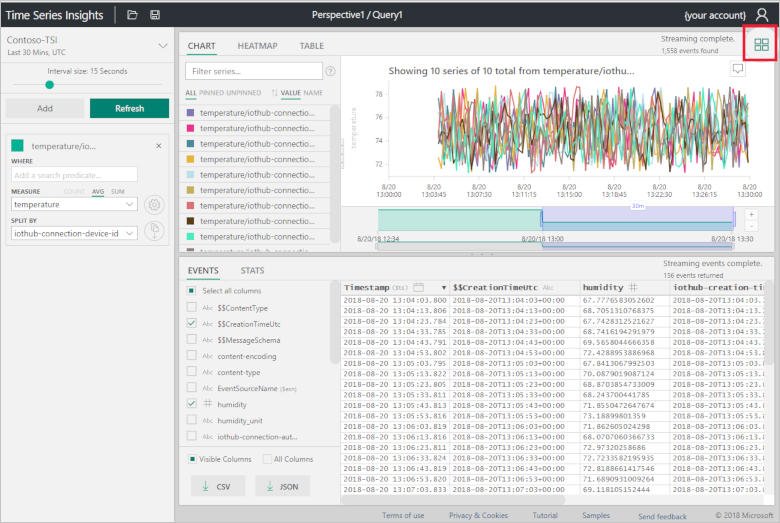
Task: Download events as JSON
Action: click(x=283, y=486)
